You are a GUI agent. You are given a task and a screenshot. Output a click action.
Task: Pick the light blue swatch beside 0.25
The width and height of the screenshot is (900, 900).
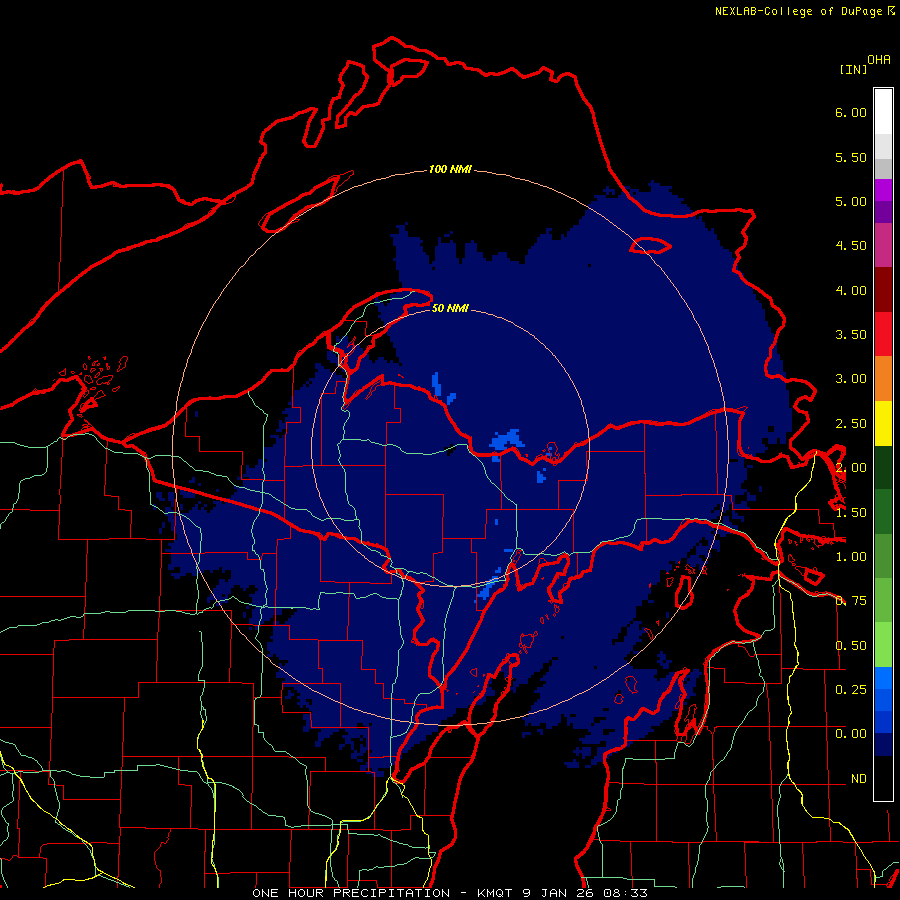pos(883,678)
